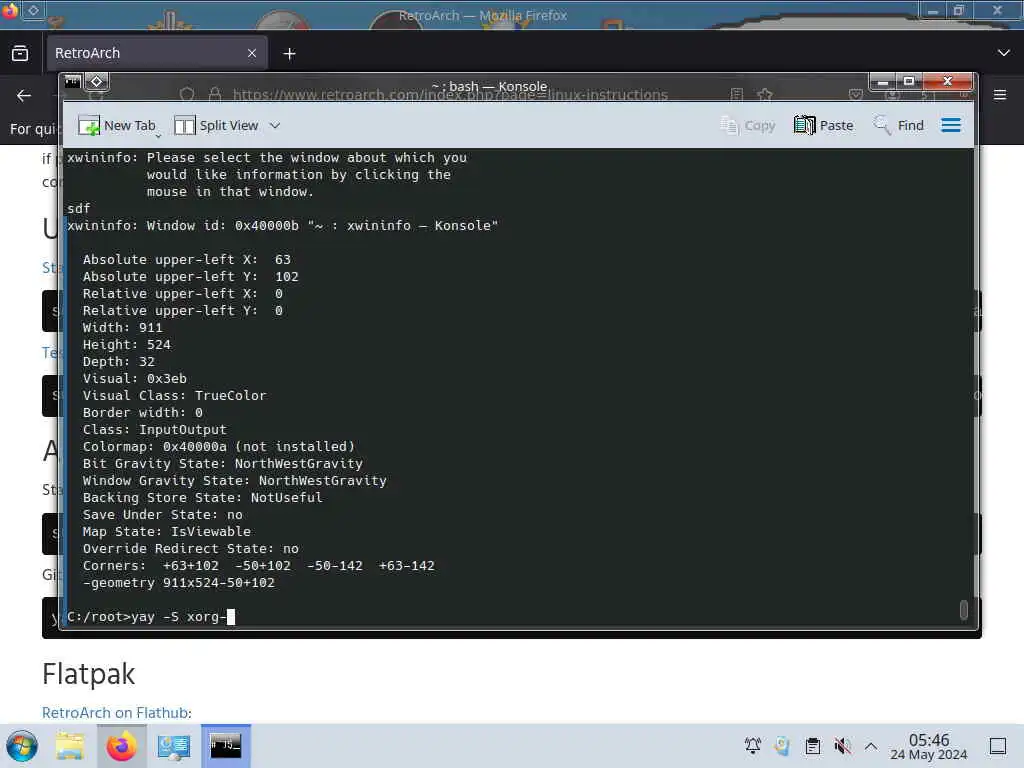Screen dimensions: 1024x768
Task: Go back with Firefox back arrow
Action: [x=24, y=95]
